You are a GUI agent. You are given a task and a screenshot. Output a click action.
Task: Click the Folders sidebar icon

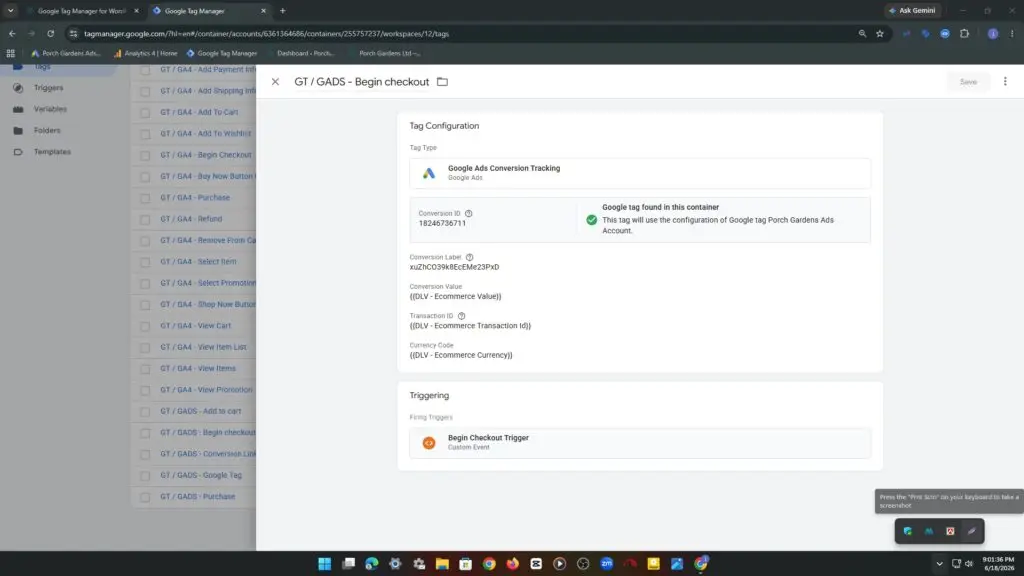pos(18,131)
